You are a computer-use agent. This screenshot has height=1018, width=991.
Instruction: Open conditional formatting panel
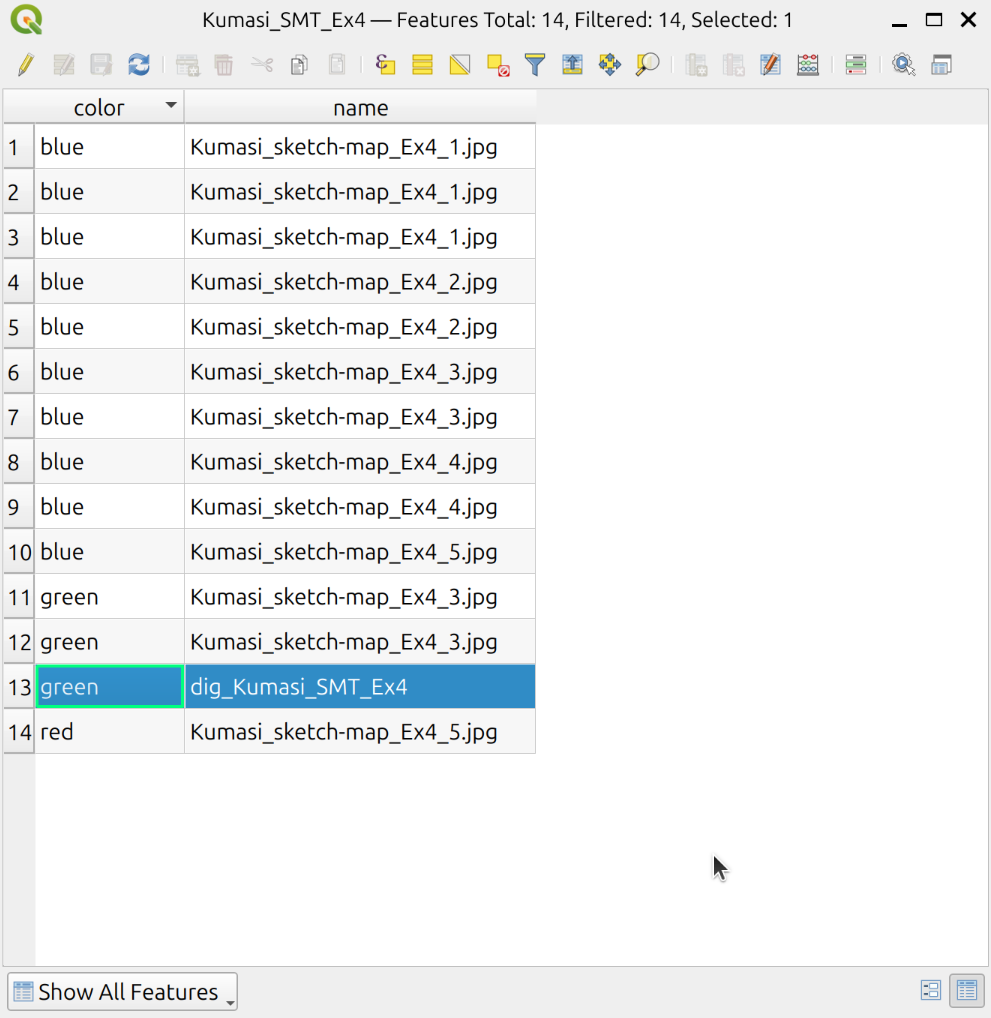[855, 65]
